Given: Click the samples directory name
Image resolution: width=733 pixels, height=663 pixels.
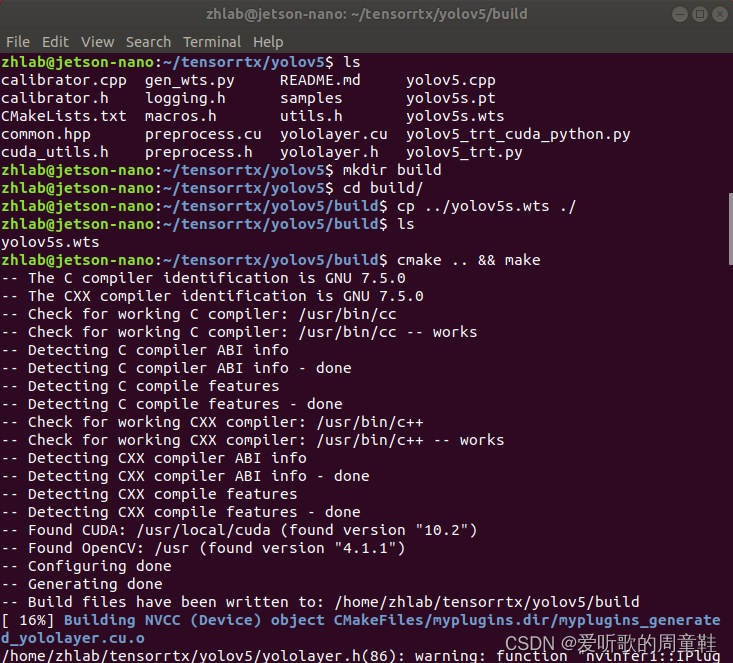Looking at the screenshot, I should pyautogui.click(x=311, y=99).
